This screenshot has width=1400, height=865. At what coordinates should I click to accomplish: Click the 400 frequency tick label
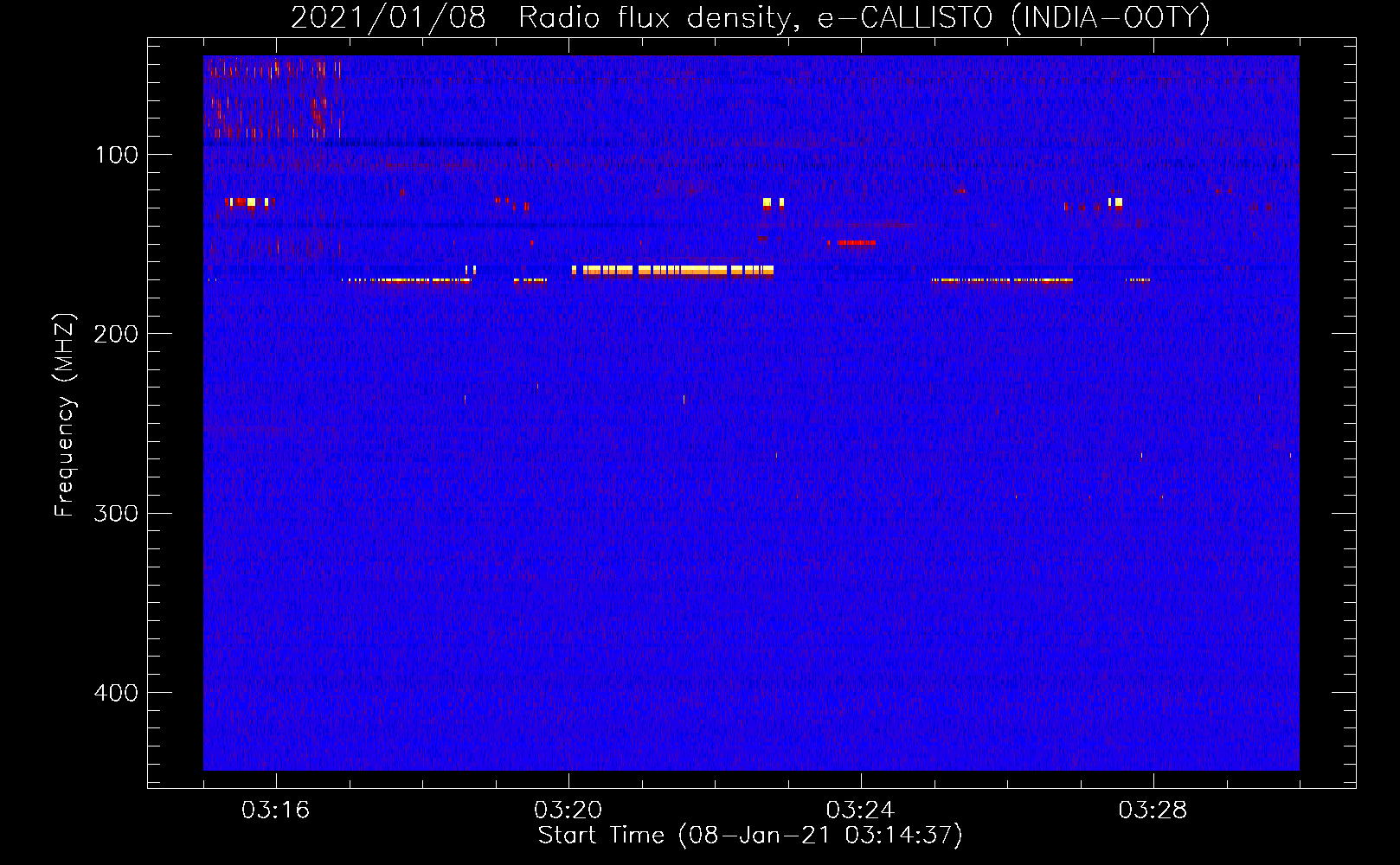coord(116,693)
